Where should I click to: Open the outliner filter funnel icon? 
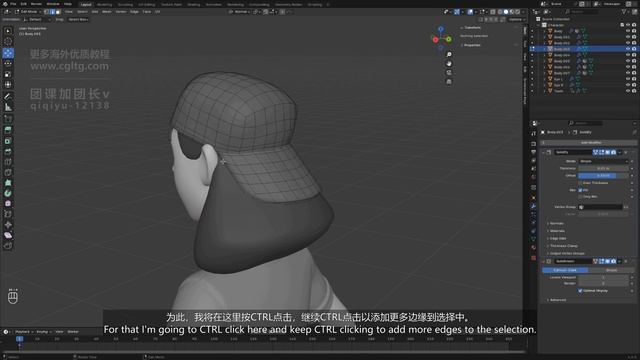point(624,12)
